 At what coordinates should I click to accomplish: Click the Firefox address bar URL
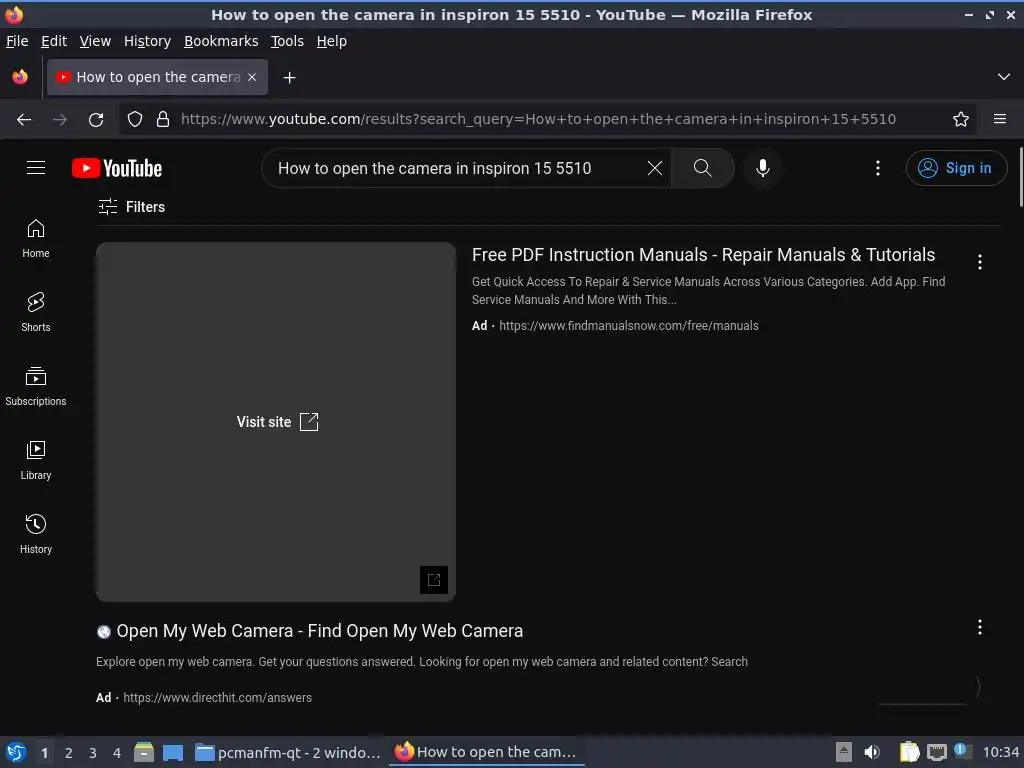538,120
